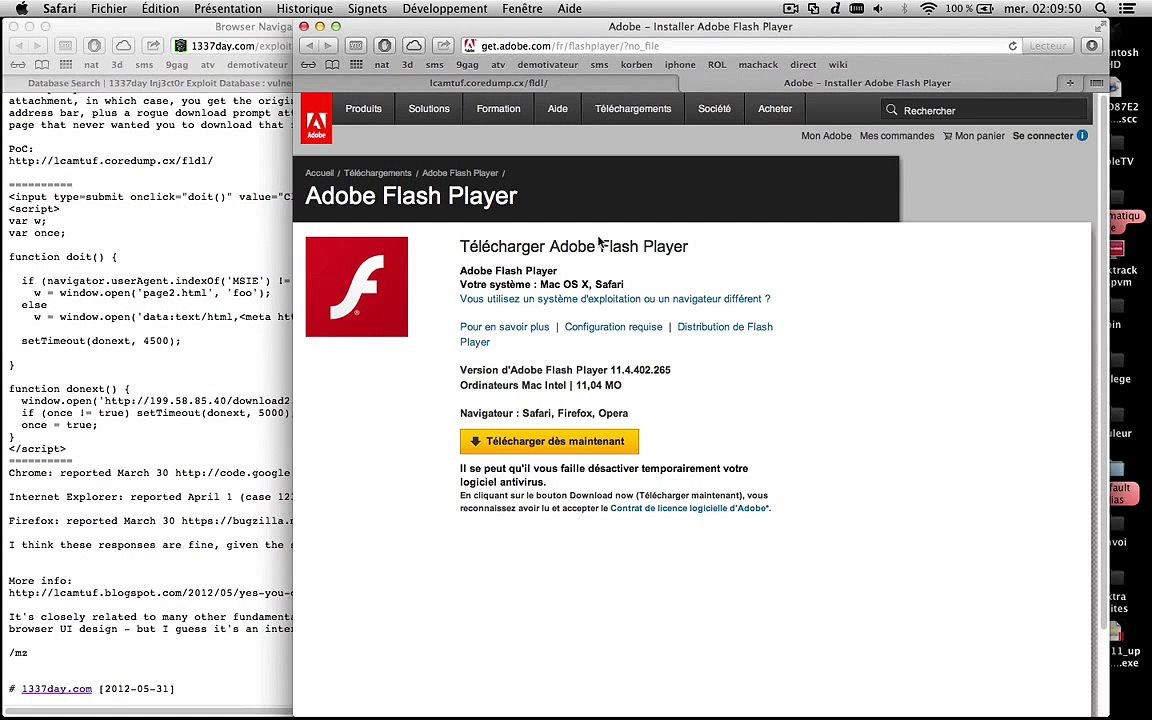Click the Télécharger dès maintenant button
This screenshot has width=1152, height=720.
pos(550,442)
